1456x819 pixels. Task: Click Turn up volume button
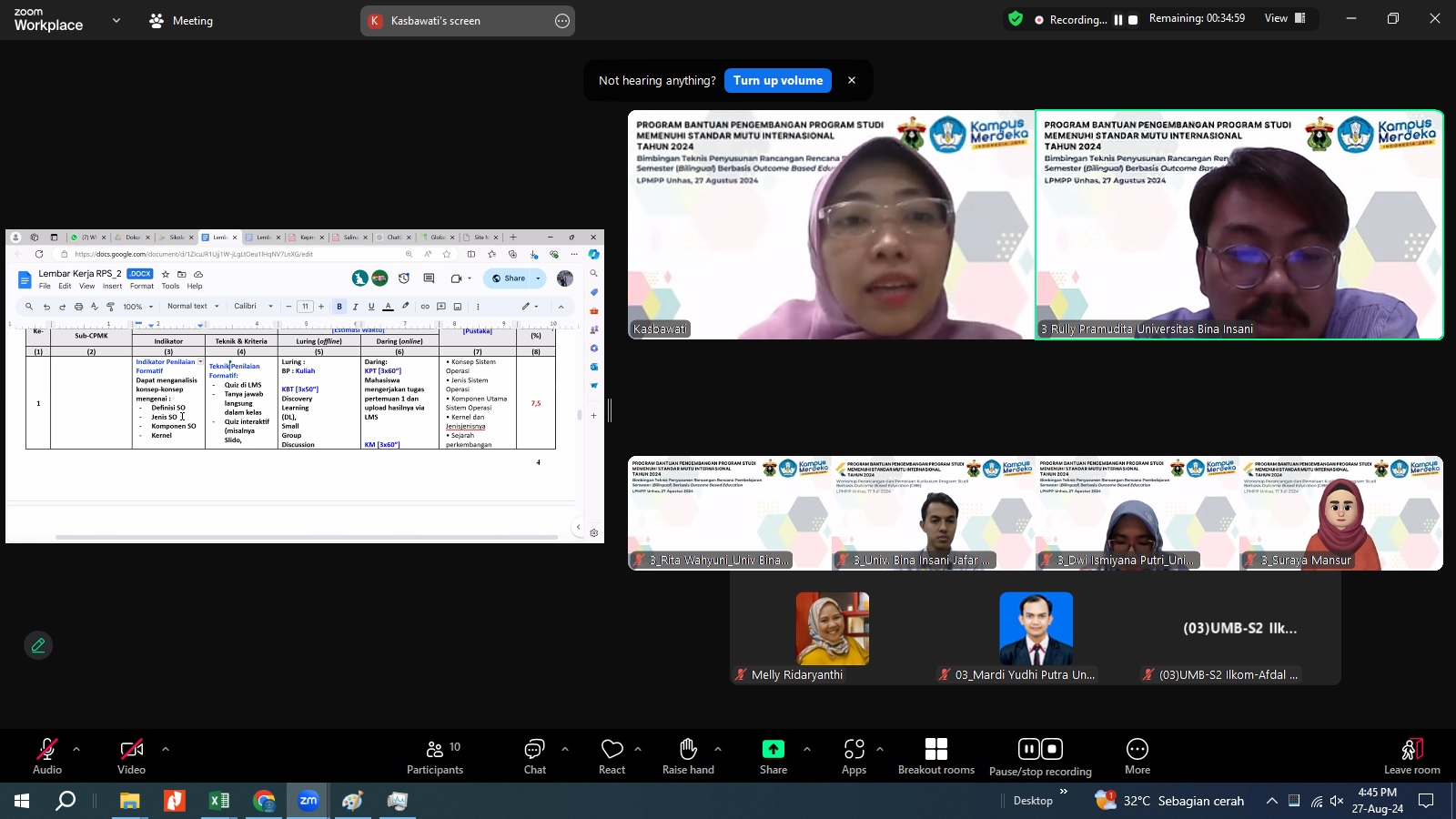pyautogui.click(x=778, y=80)
